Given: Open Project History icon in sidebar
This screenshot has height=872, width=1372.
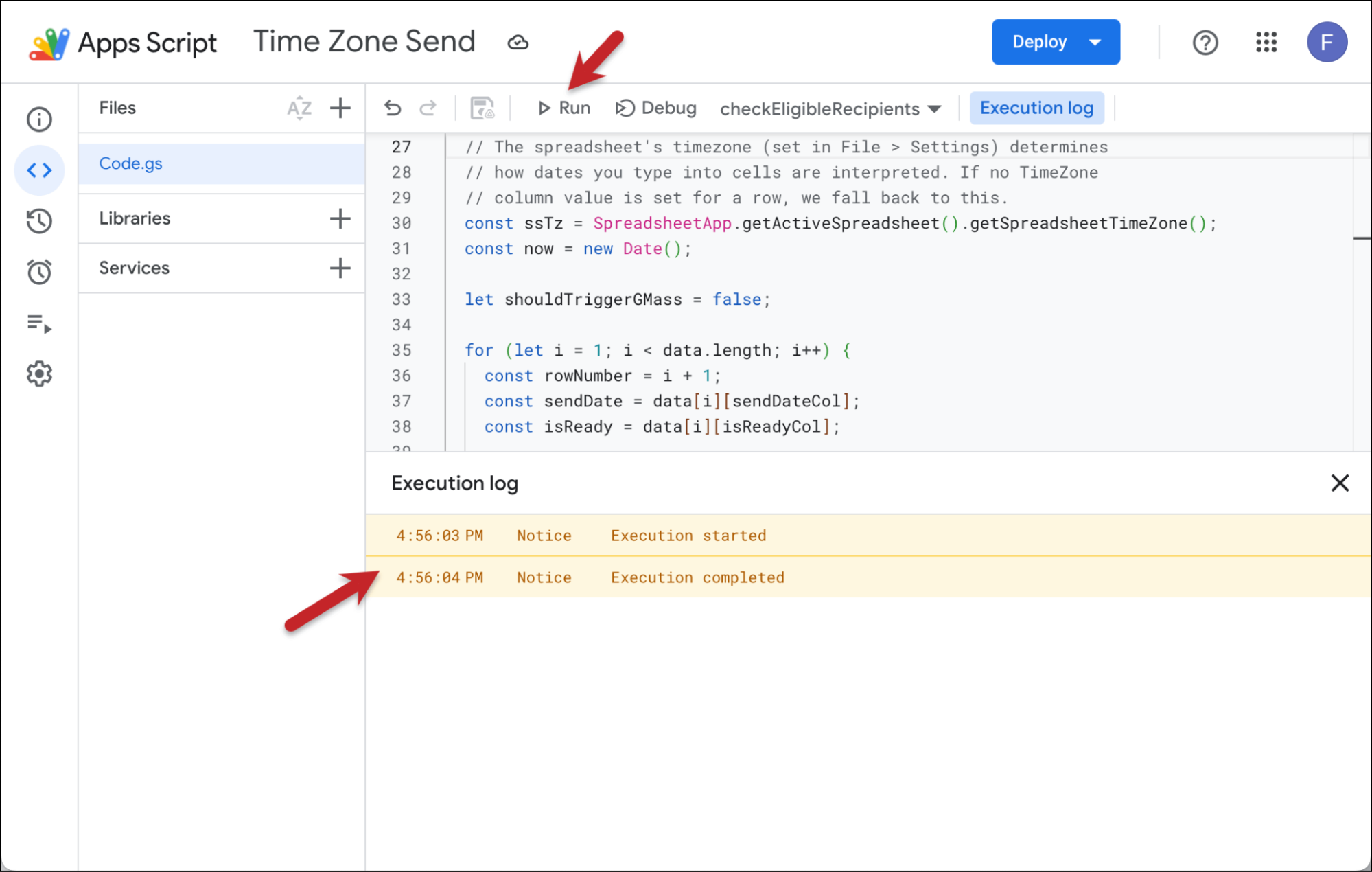Looking at the screenshot, I should coord(39,221).
